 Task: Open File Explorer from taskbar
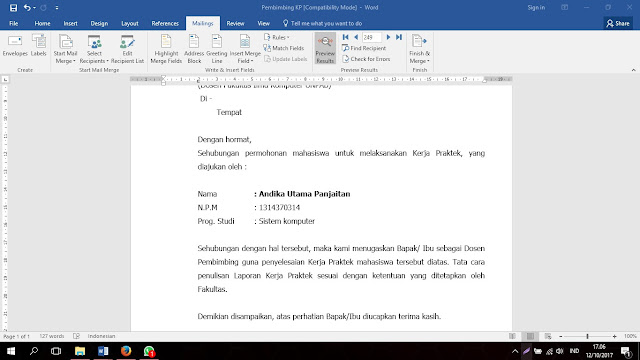click(80, 351)
